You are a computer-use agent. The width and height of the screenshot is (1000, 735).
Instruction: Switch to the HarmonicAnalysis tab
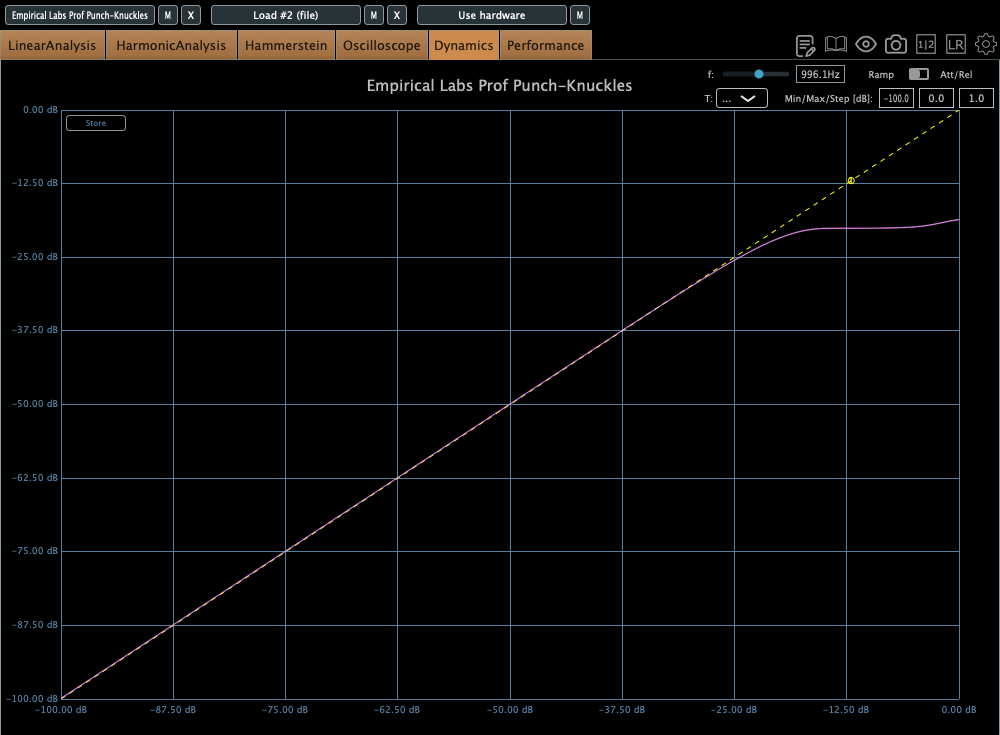coord(171,45)
